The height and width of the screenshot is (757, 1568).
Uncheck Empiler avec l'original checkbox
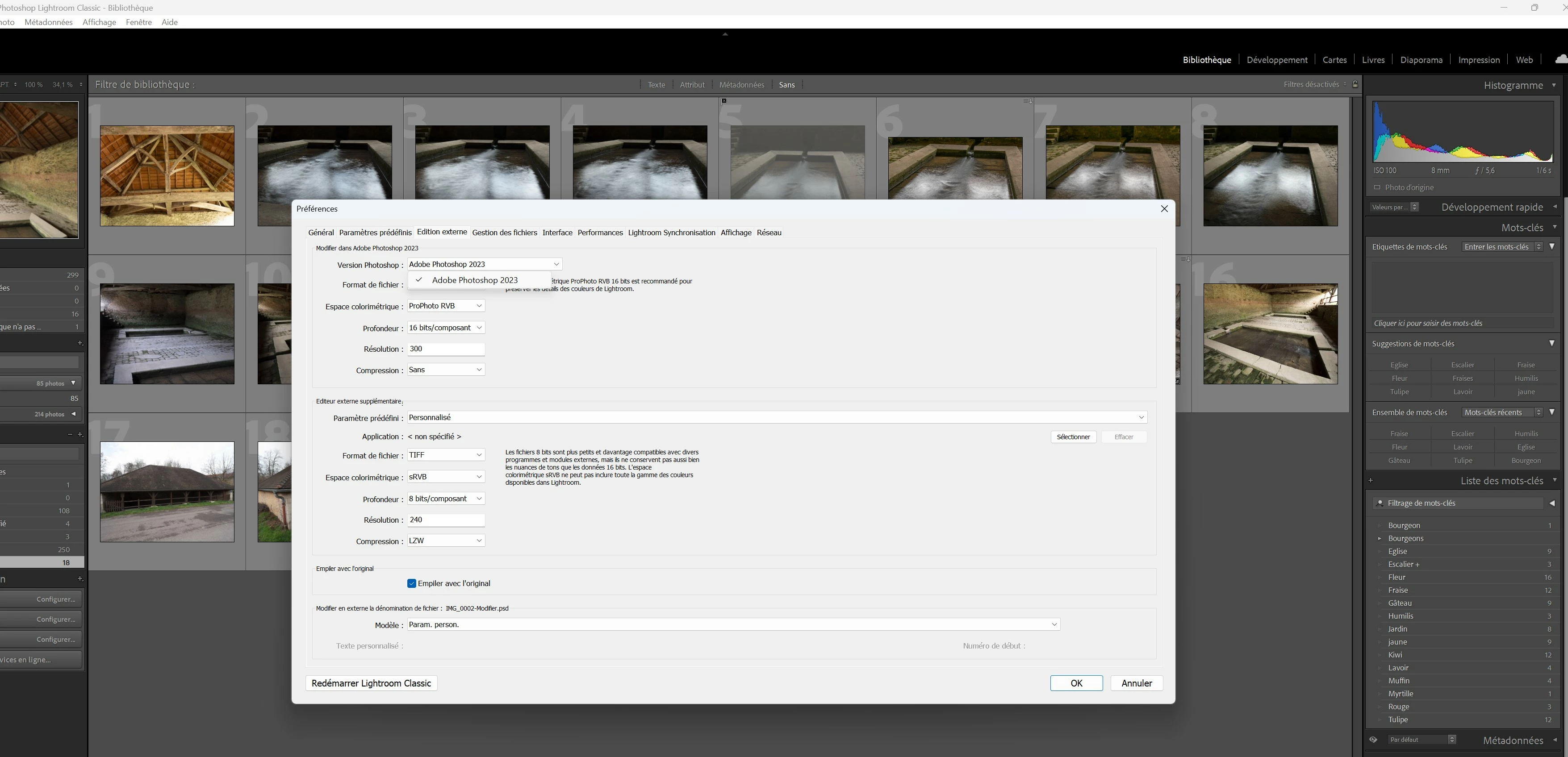pos(411,583)
